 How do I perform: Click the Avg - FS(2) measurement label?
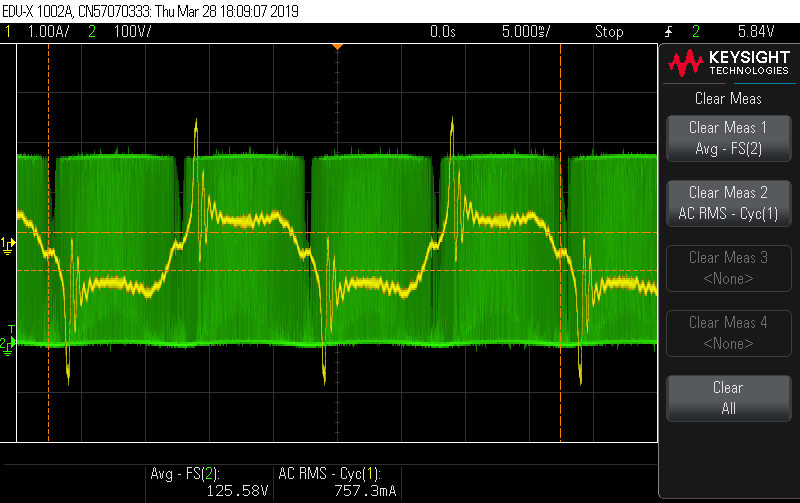pyautogui.click(x=185, y=474)
